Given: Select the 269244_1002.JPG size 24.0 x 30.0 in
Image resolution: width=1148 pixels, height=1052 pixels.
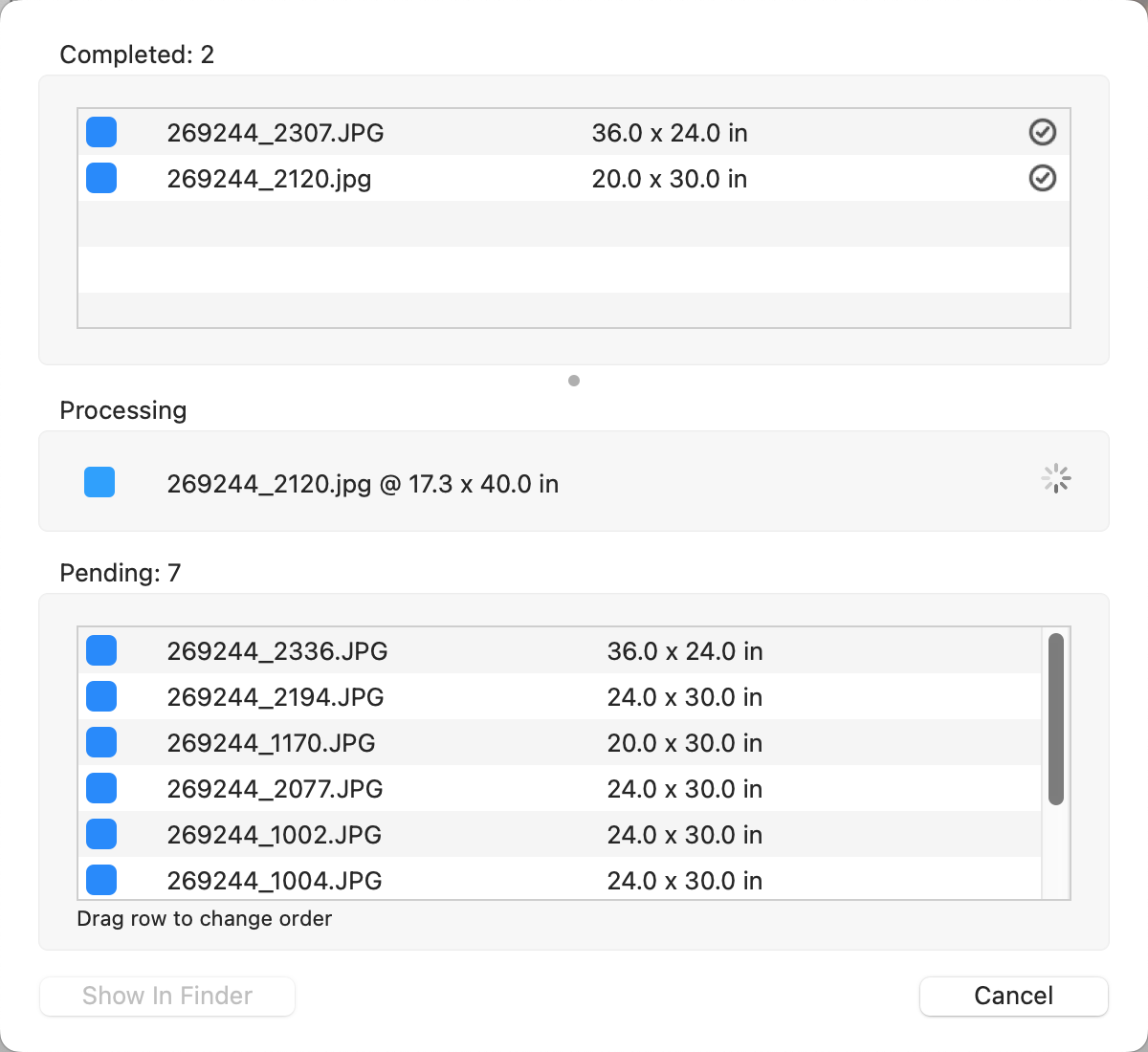Looking at the screenshot, I should (x=684, y=835).
